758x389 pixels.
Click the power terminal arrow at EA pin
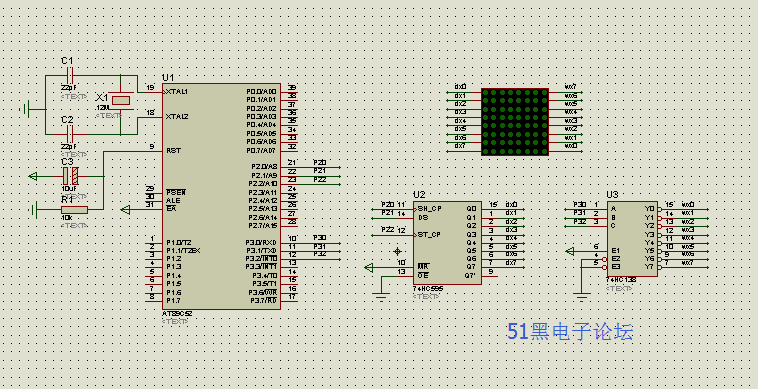point(126,210)
